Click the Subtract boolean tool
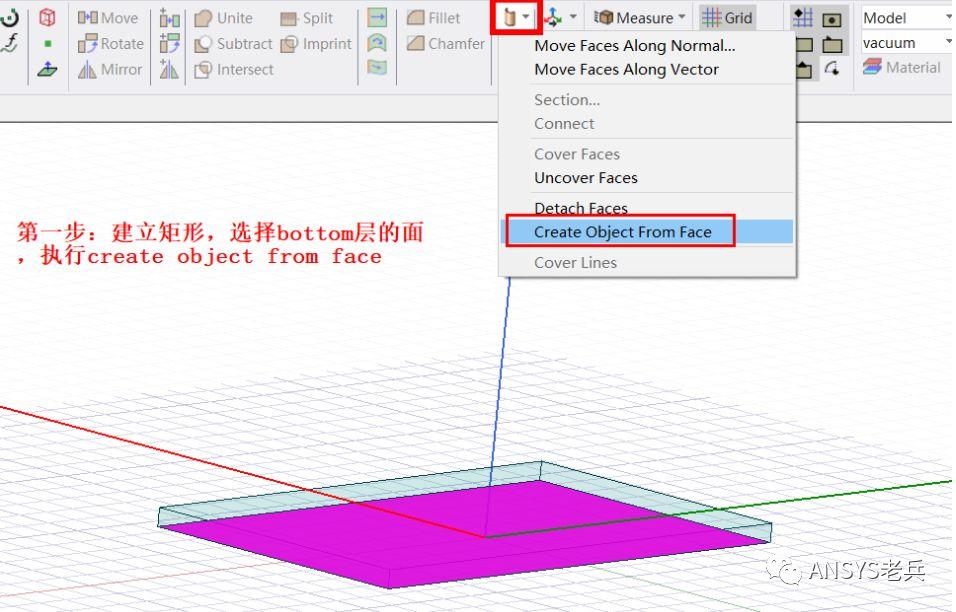Screen dimensions: 956x612 [233, 44]
